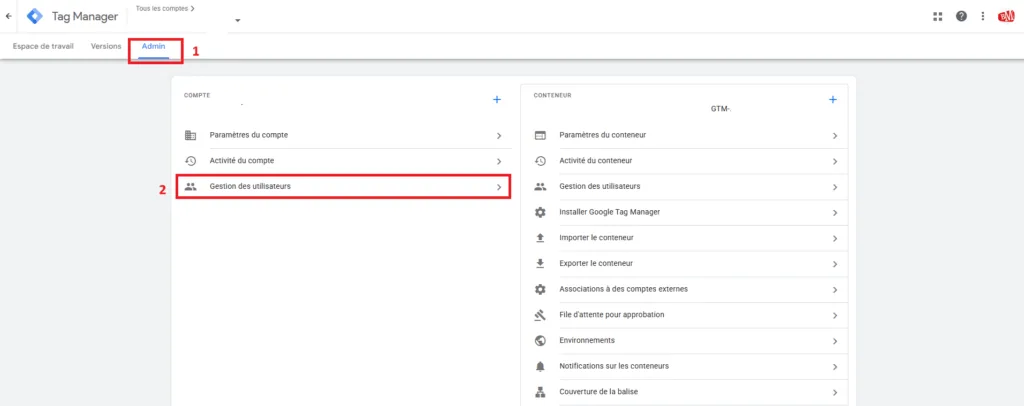Click the history icon for Activité du compte

pyautogui.click(x=190, y=161)
